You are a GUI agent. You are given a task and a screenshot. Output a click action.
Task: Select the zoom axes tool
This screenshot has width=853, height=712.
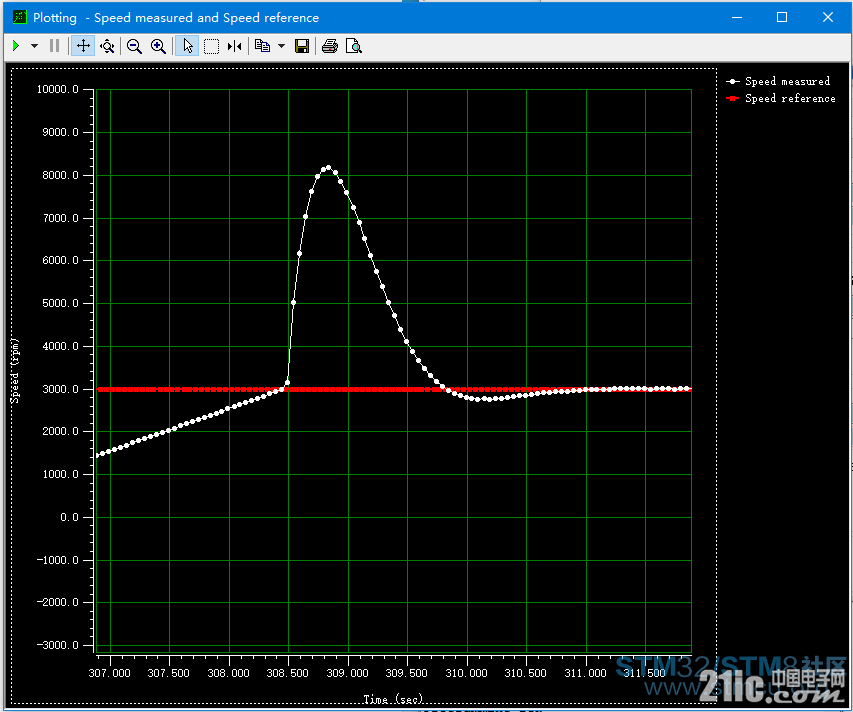point(107,46)
